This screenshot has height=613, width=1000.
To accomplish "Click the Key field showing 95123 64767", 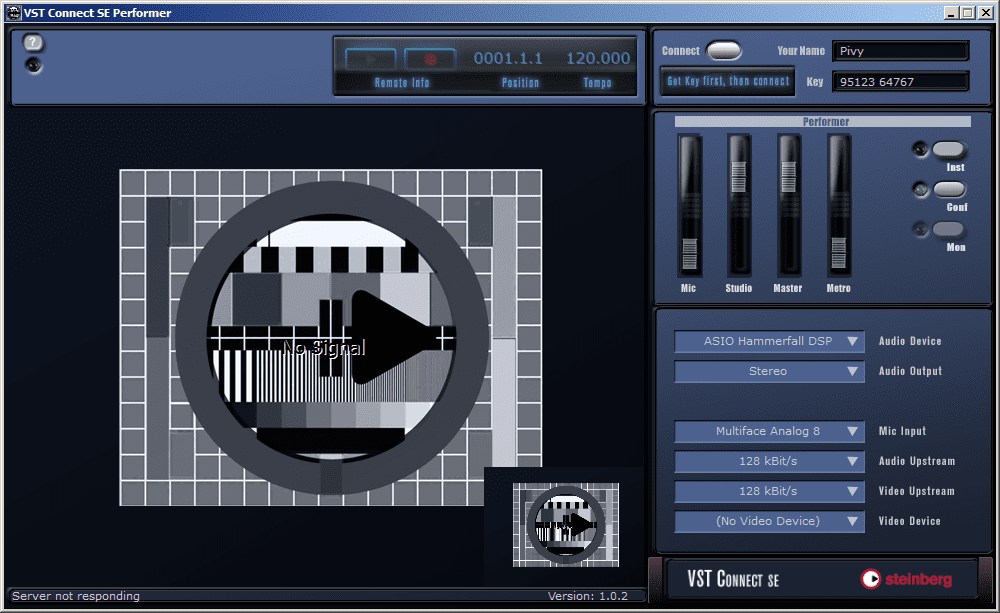I will [x=901, y=82].
